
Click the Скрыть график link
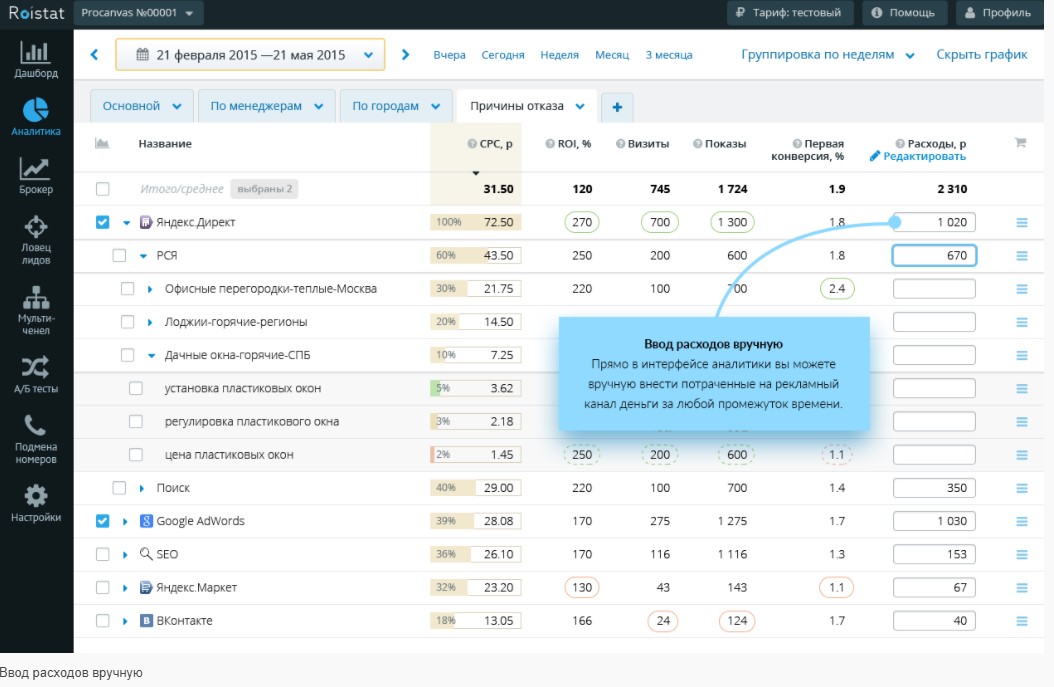click(981, 54)
